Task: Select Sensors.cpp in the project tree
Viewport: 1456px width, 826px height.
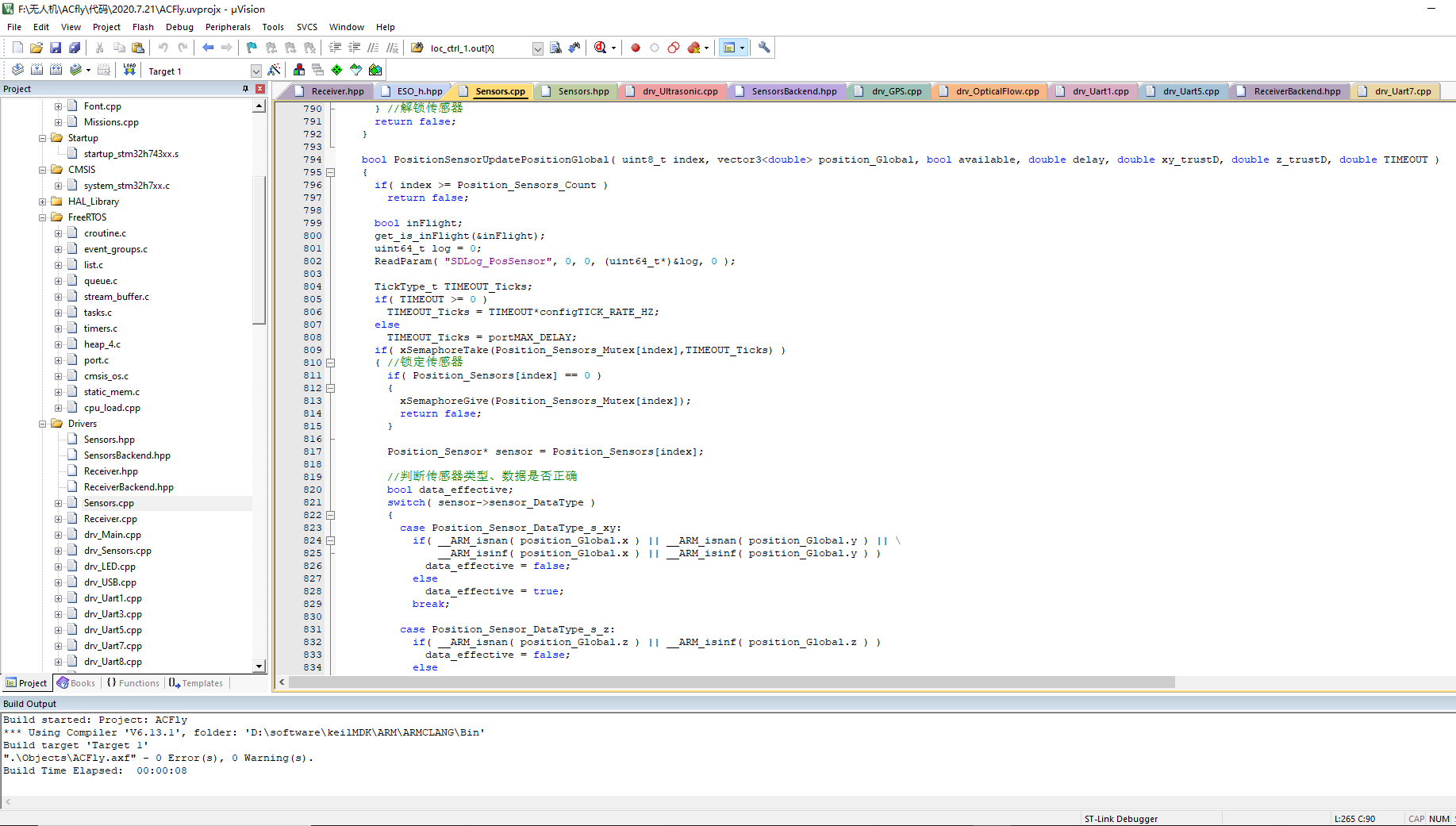Action: coord(109,503)
